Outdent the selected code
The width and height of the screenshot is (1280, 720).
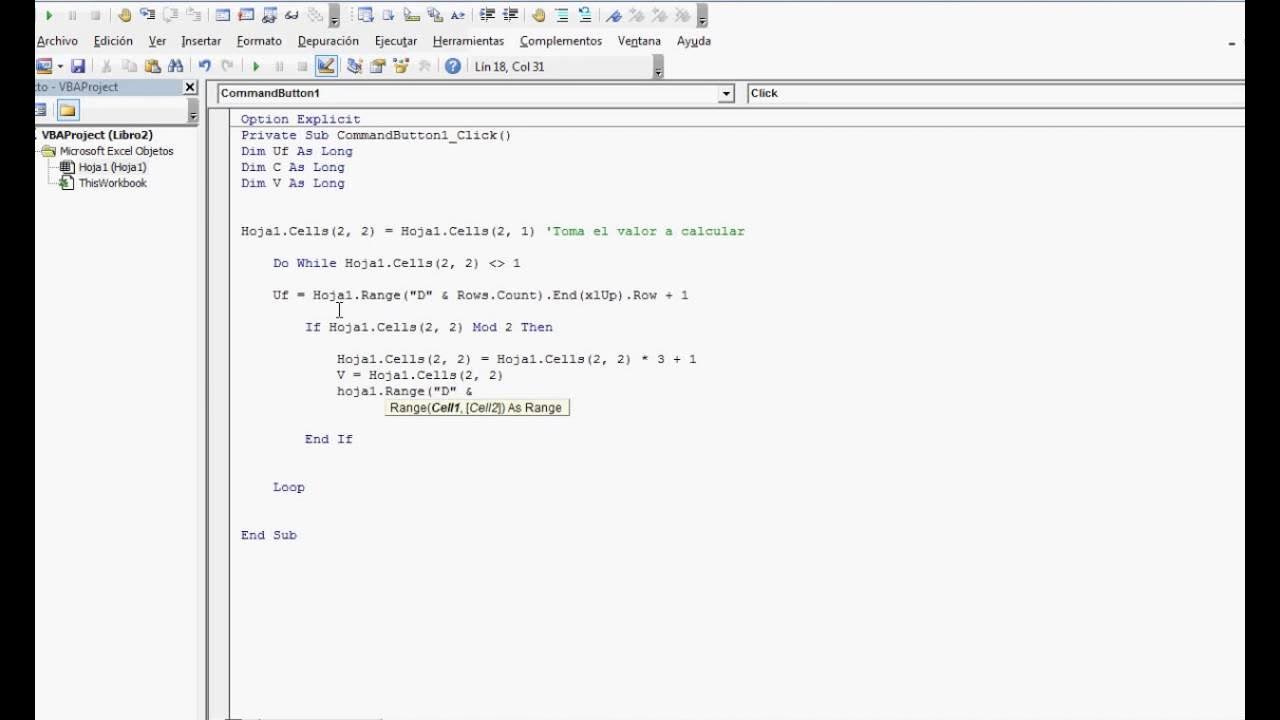tap(510, 15)
